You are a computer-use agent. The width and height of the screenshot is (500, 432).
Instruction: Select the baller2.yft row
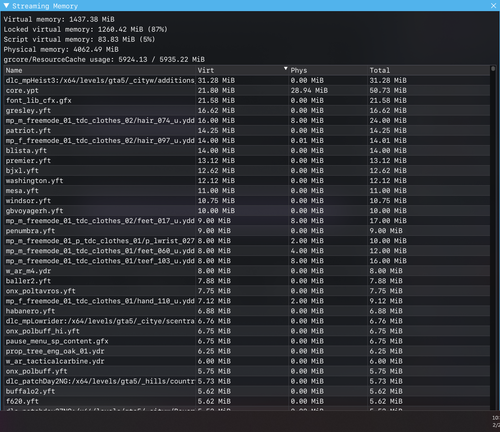point(247,281)
